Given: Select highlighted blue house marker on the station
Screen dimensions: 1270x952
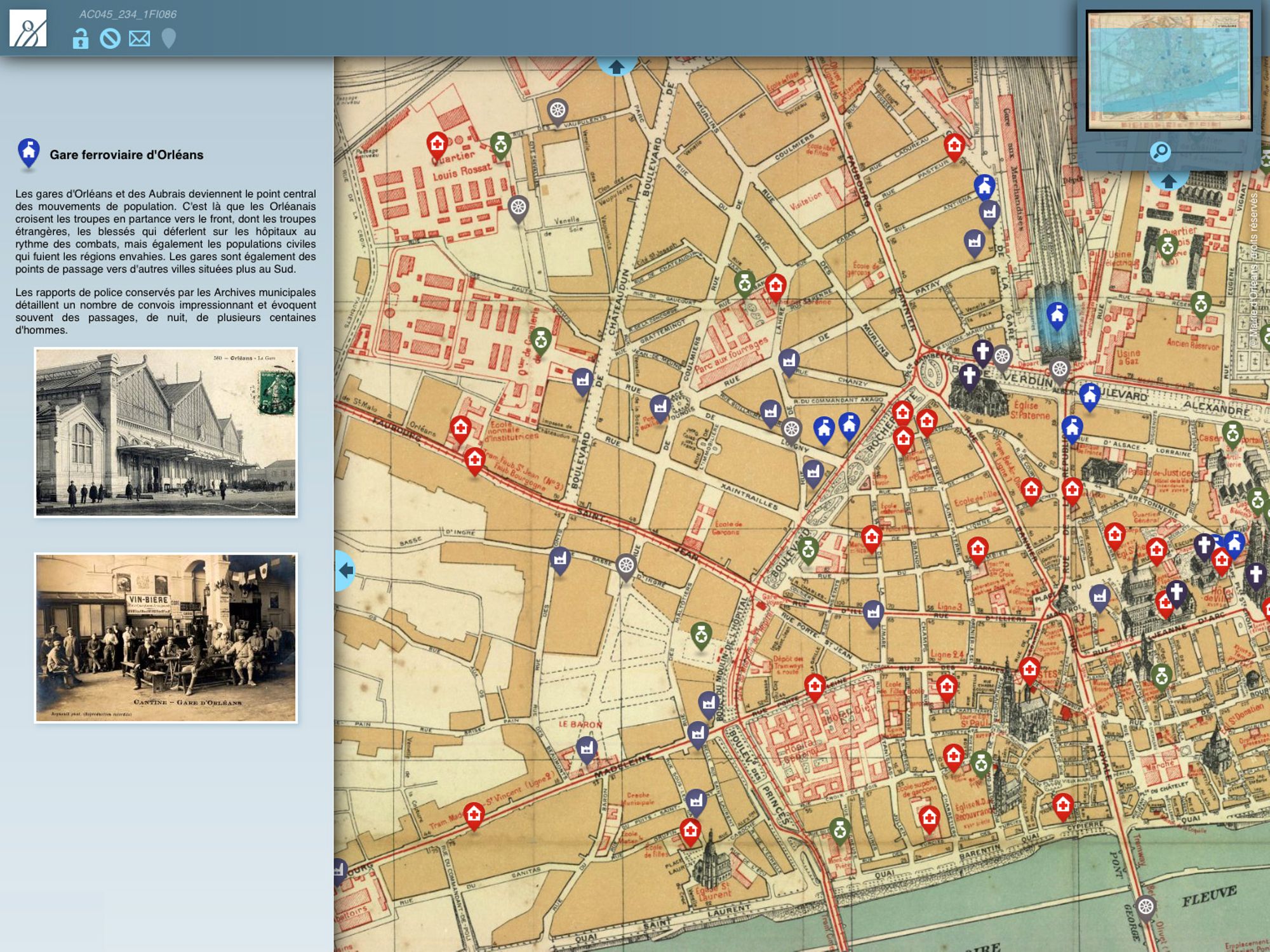Looking at the screenshot, I should click(1057, 314).
